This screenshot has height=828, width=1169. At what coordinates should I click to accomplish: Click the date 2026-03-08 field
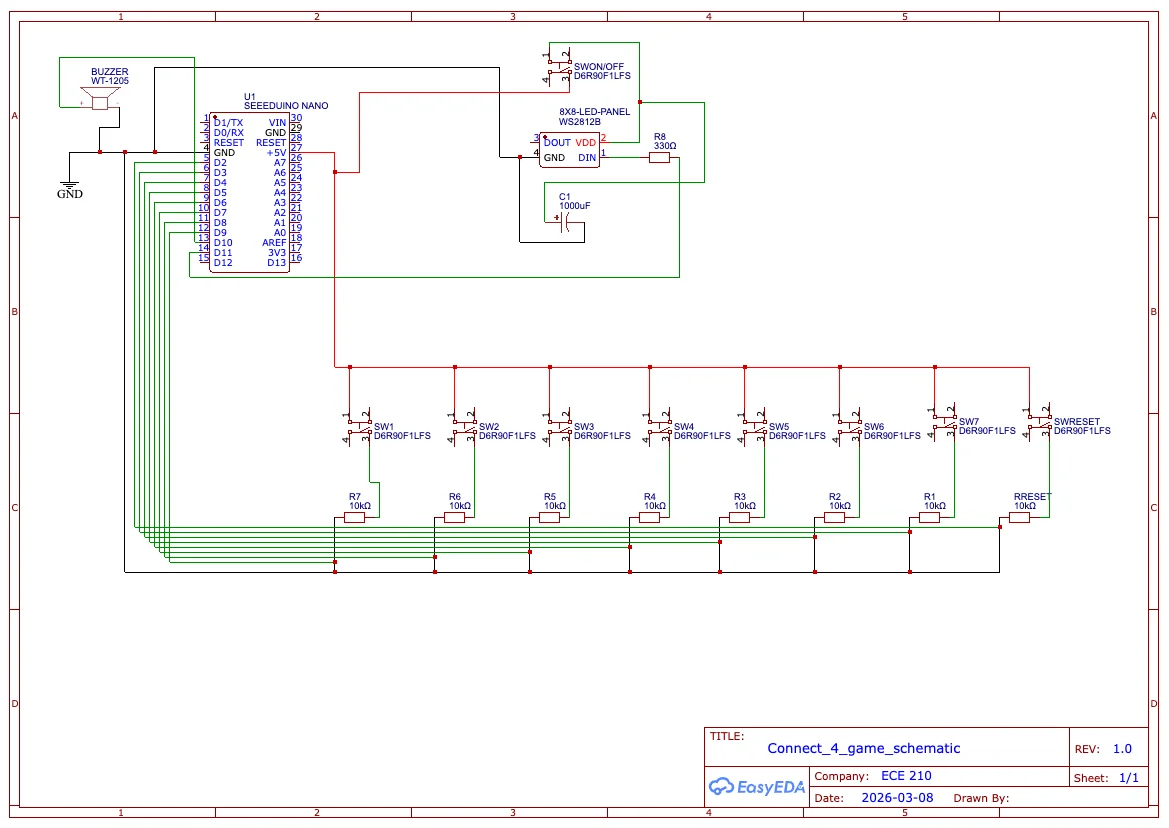(x=897, y=797)
